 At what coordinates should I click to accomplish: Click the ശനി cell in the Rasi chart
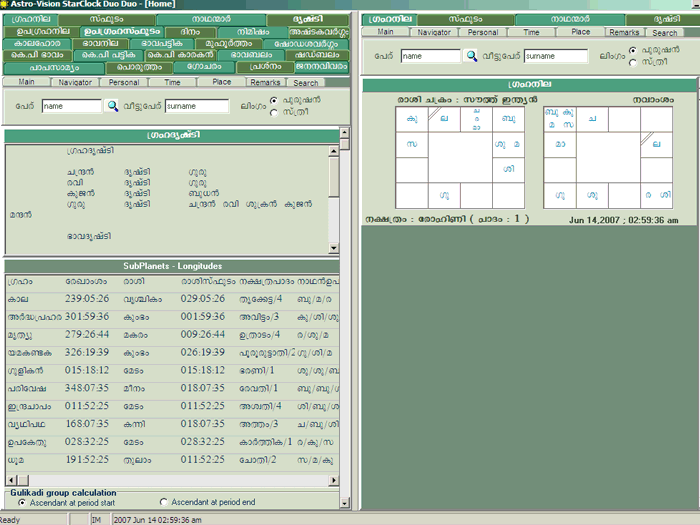[x=509, y=169]
